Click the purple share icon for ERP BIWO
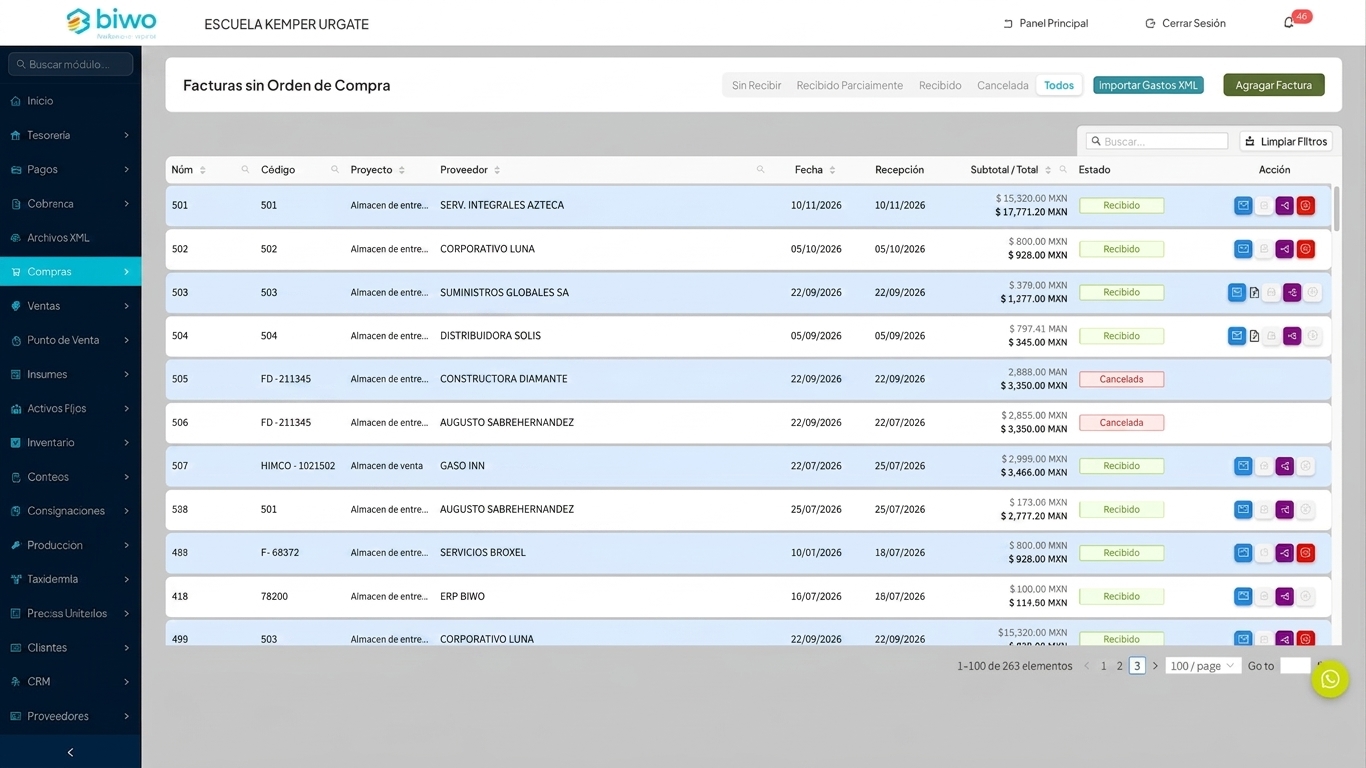 pos(1285,596)
